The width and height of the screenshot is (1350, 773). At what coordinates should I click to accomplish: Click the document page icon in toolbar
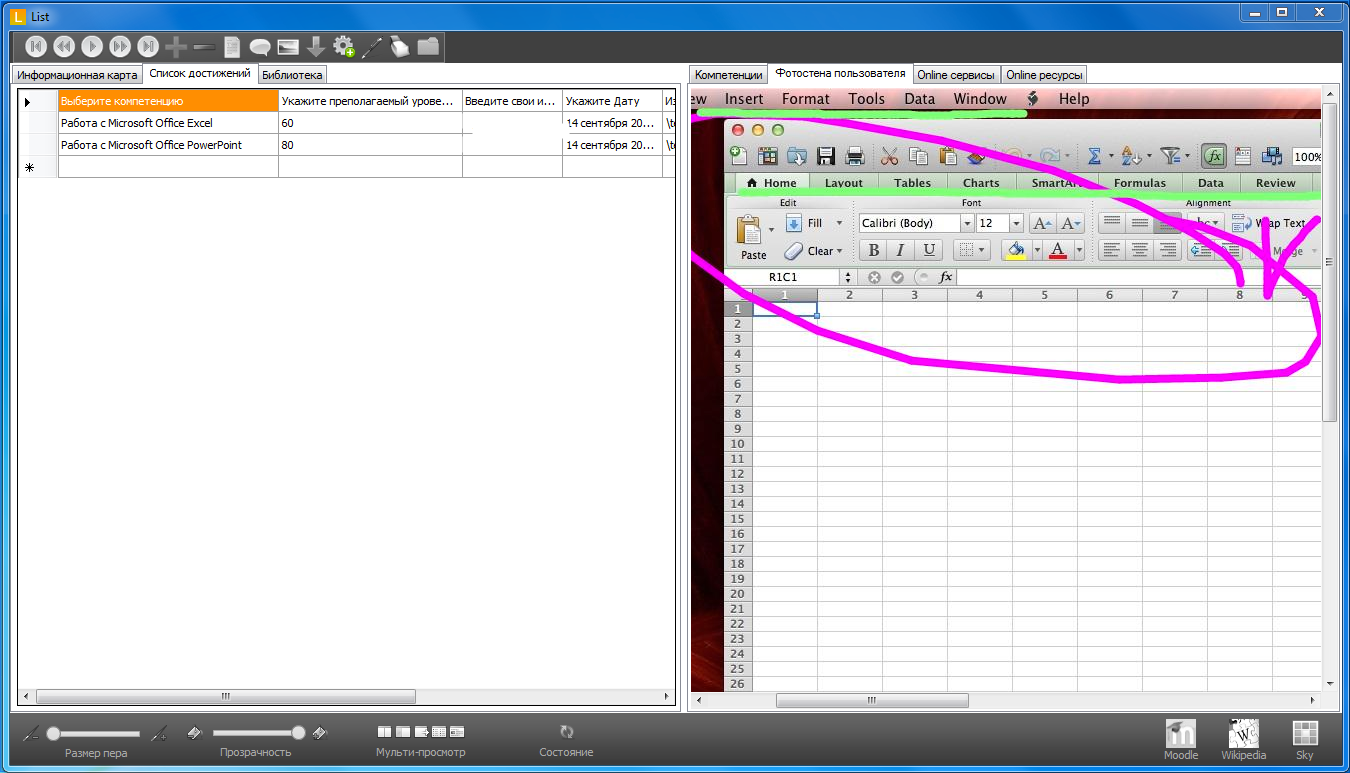[232, 46]
